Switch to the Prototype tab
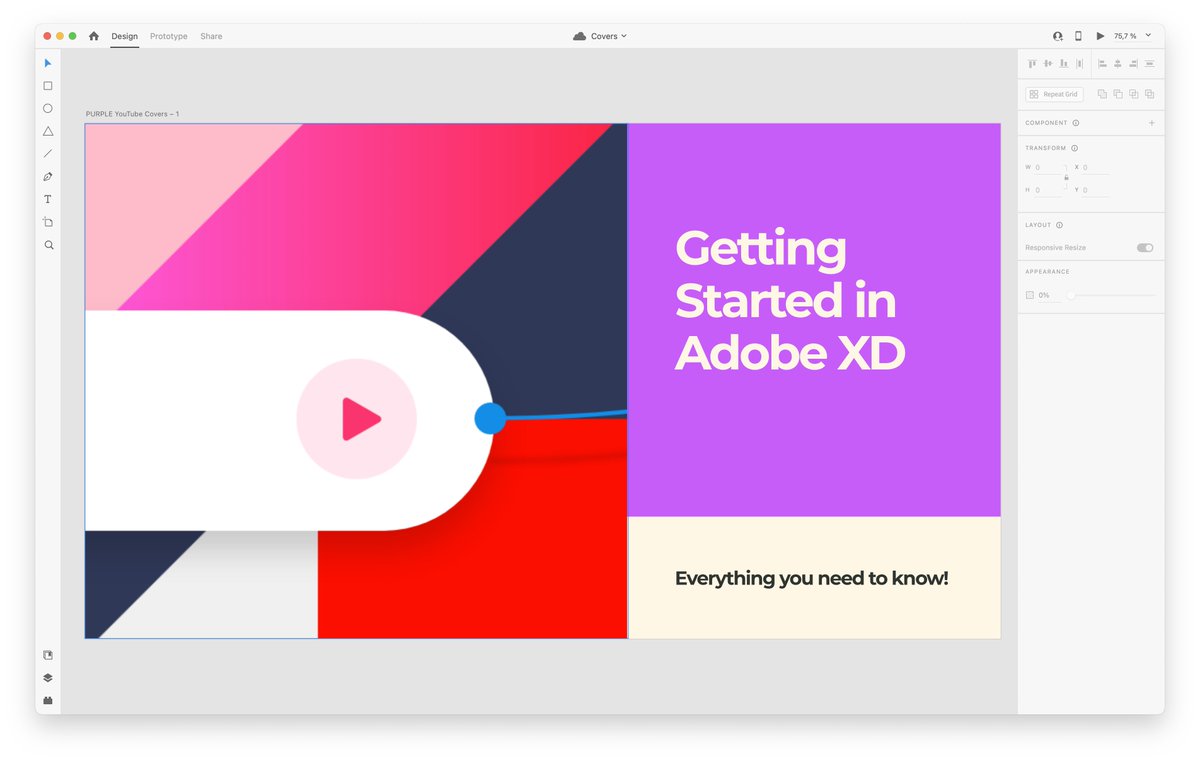The image size is (1200, 761). click(x=169, y=36)
